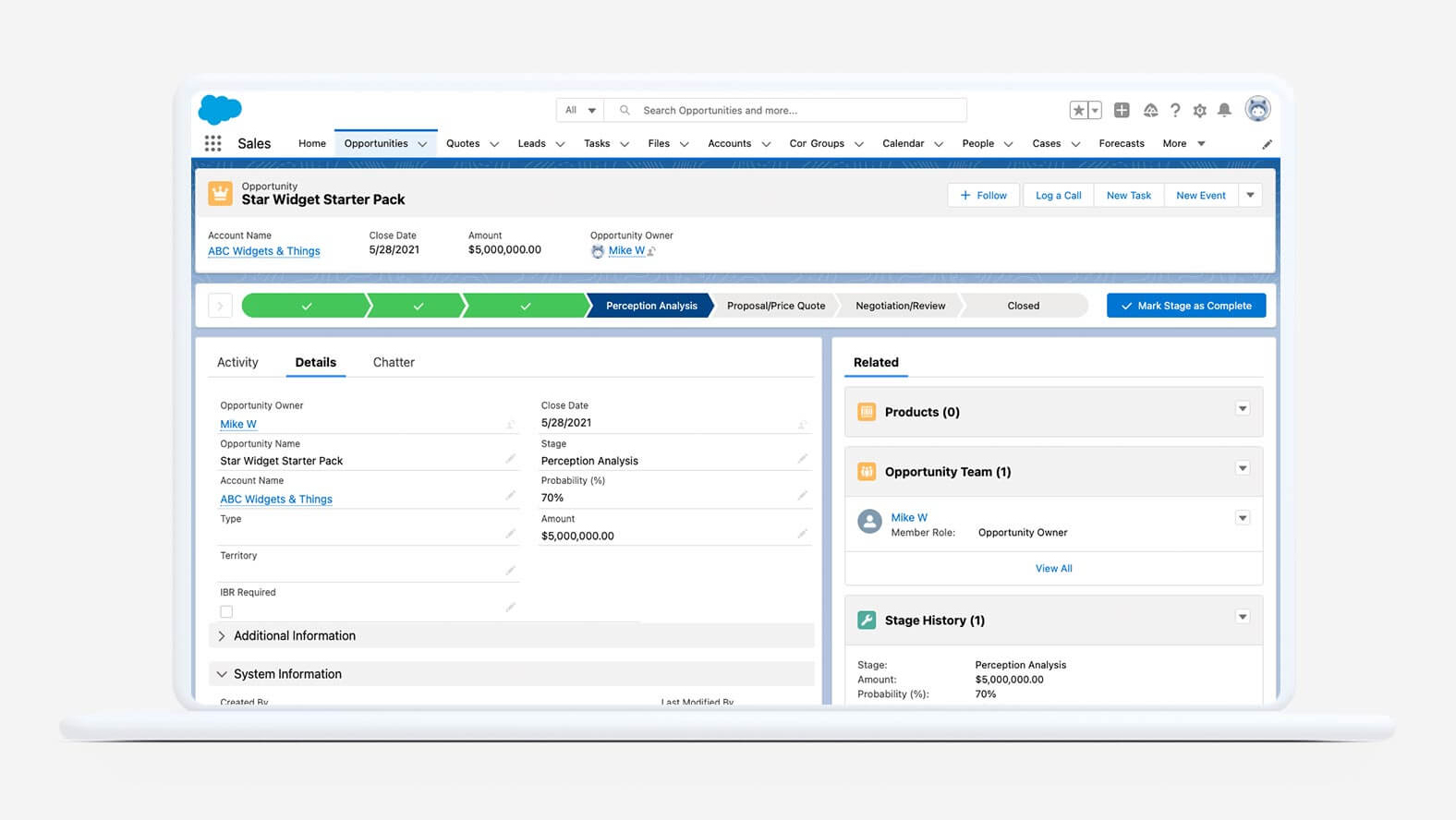Click Log a Call button

pyautogui.click(x=1059, y=195)
